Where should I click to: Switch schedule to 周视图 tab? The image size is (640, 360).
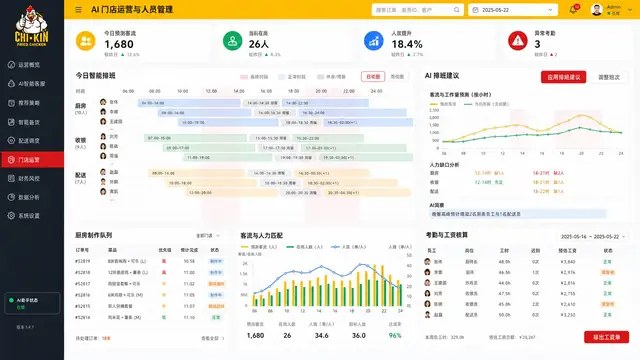click(x=397, y=76)
